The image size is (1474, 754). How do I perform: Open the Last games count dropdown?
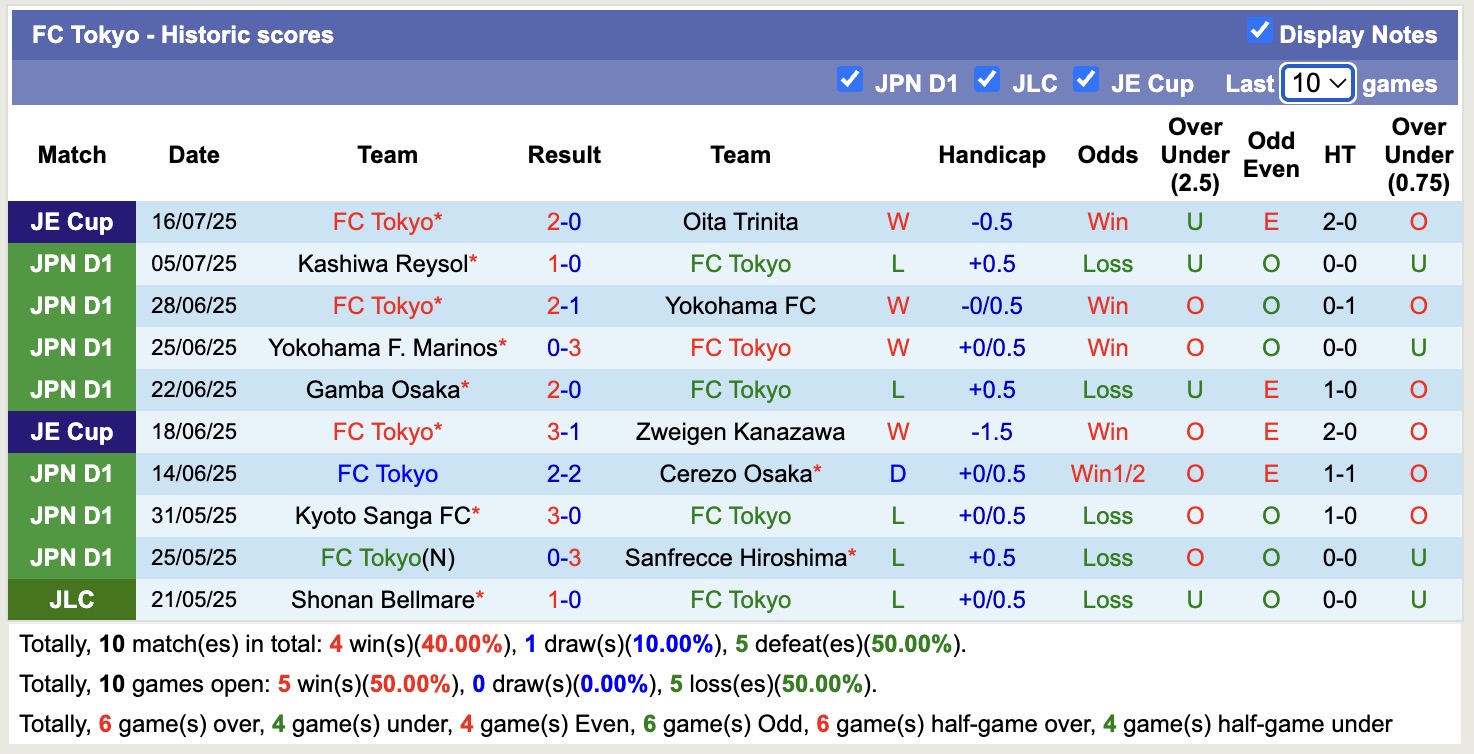click(x=1317, y=83)
